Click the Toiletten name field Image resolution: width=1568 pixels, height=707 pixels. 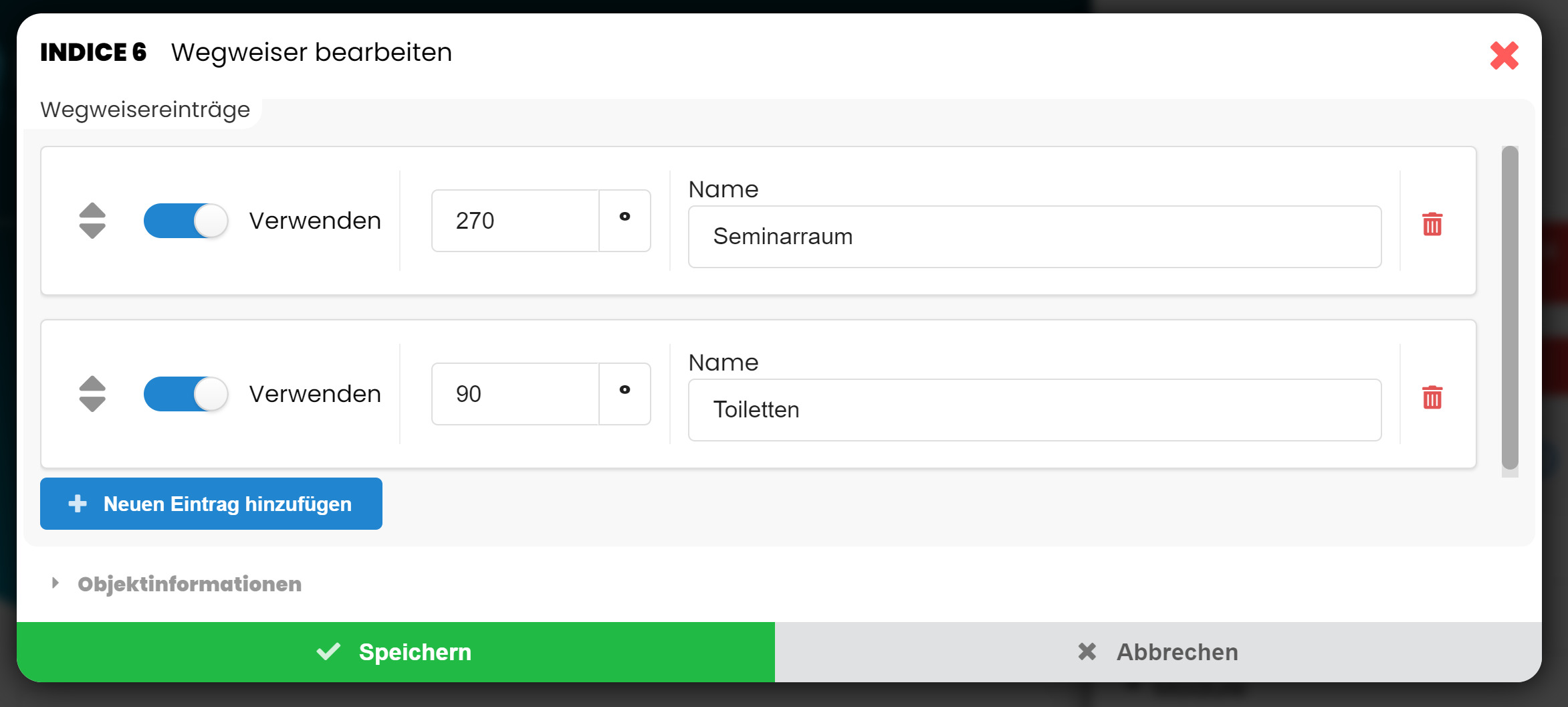[x=1034, y=410]
